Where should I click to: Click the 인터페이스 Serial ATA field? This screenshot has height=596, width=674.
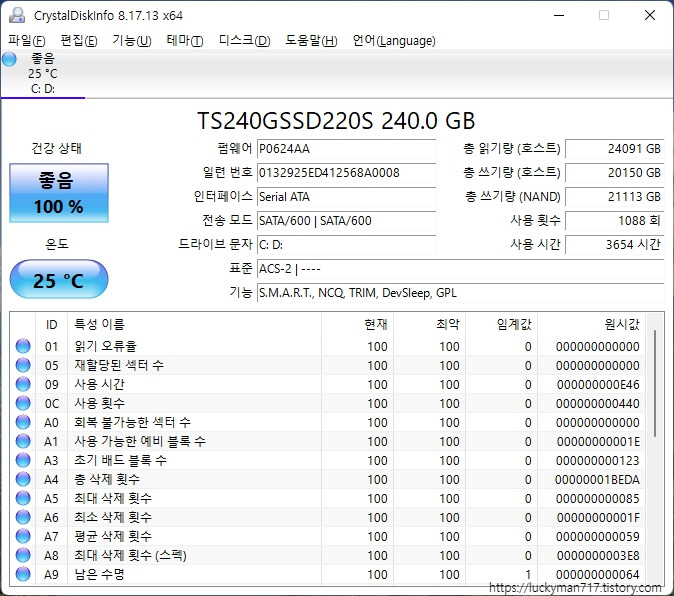(346, 197)
